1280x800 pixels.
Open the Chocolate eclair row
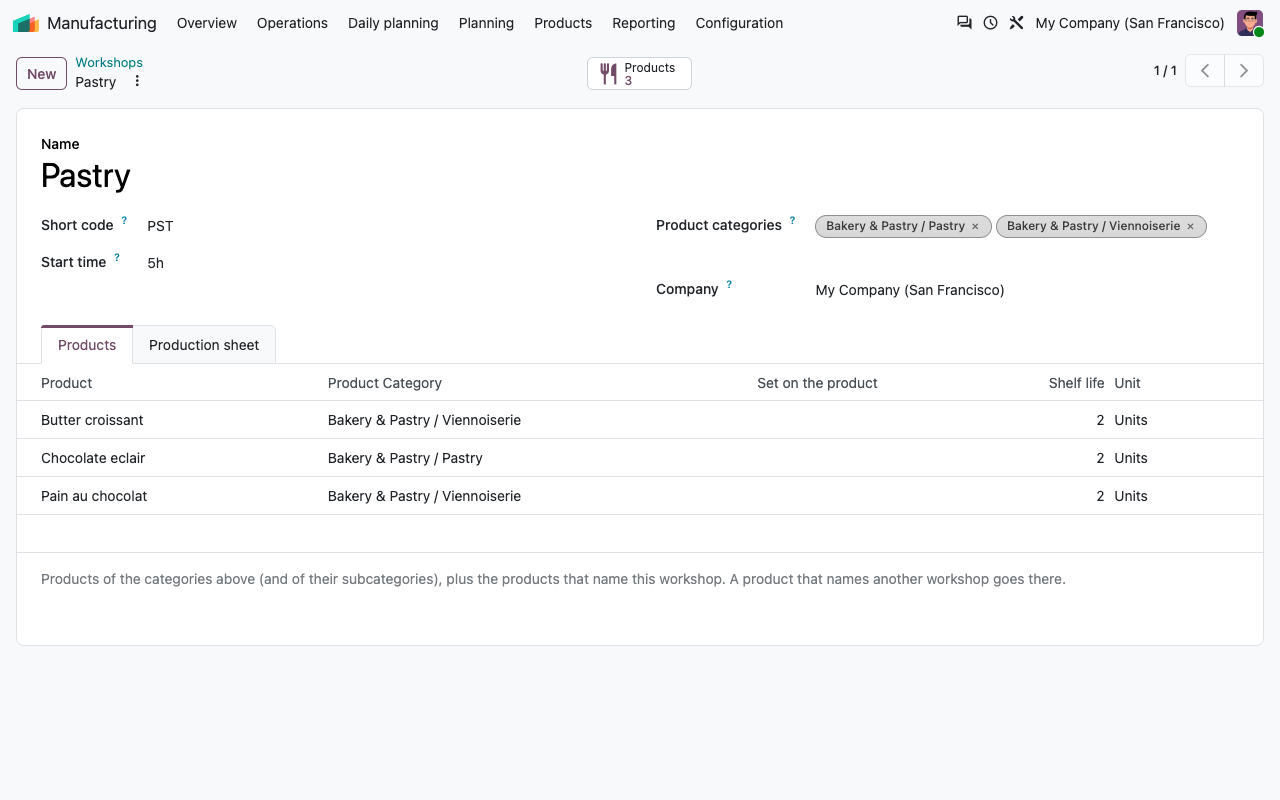[x=640, y=458]
